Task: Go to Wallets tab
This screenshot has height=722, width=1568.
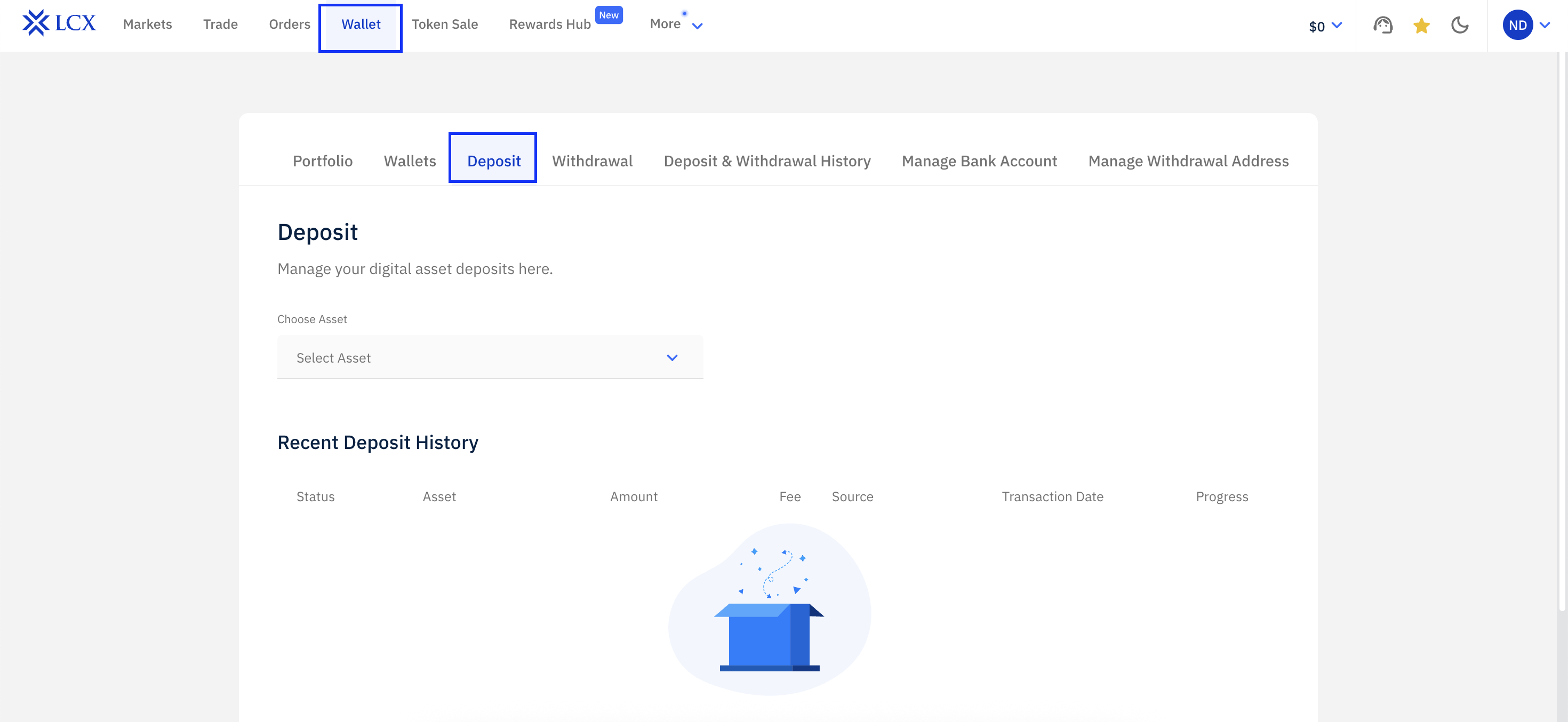Action: pos(410,161)
